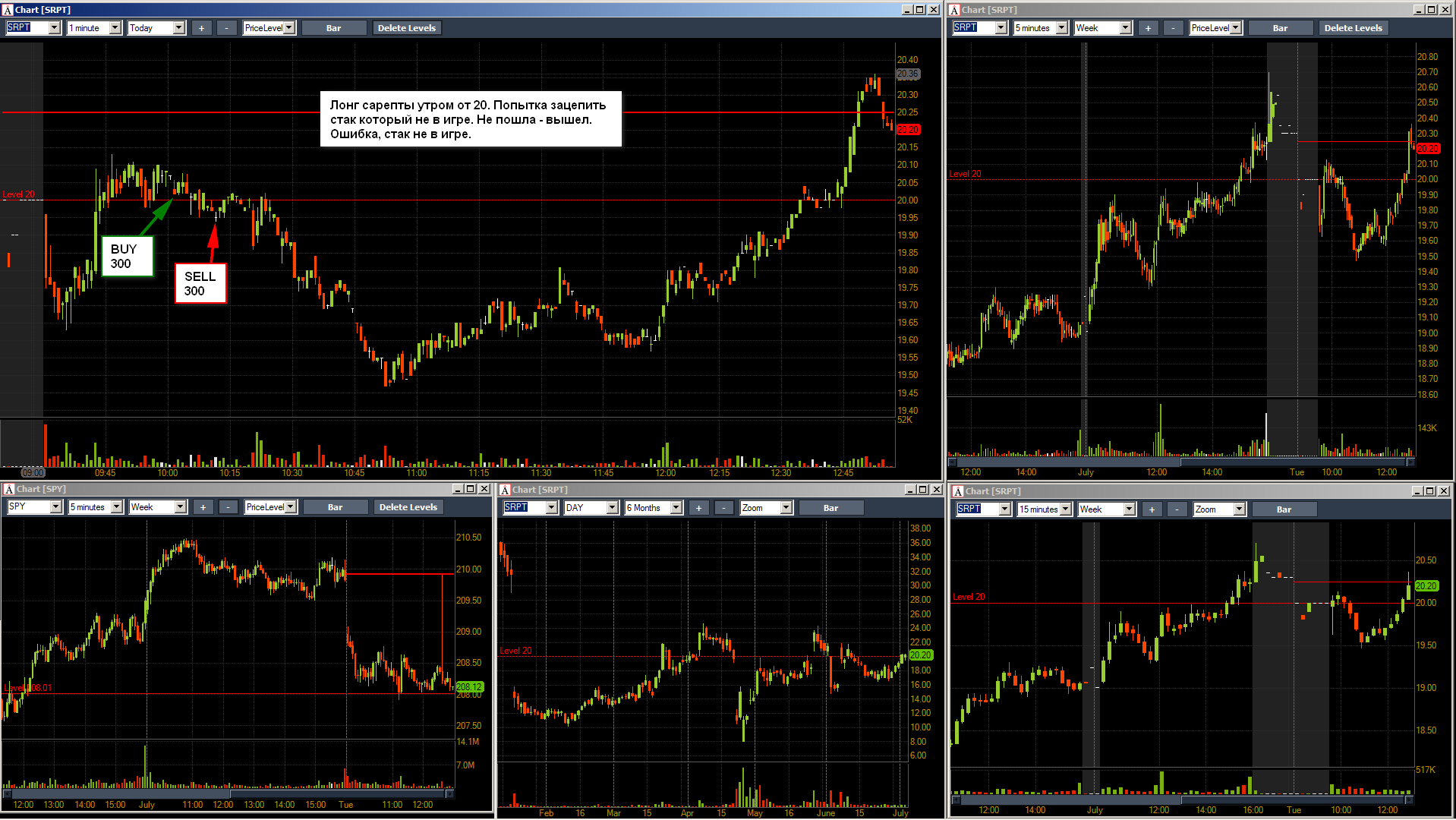Image resolution: width=1456 pixels, height=820 pixels.
Task: Click Delete Levels in top-right SRPT chart
Action: coord(1354,28)
